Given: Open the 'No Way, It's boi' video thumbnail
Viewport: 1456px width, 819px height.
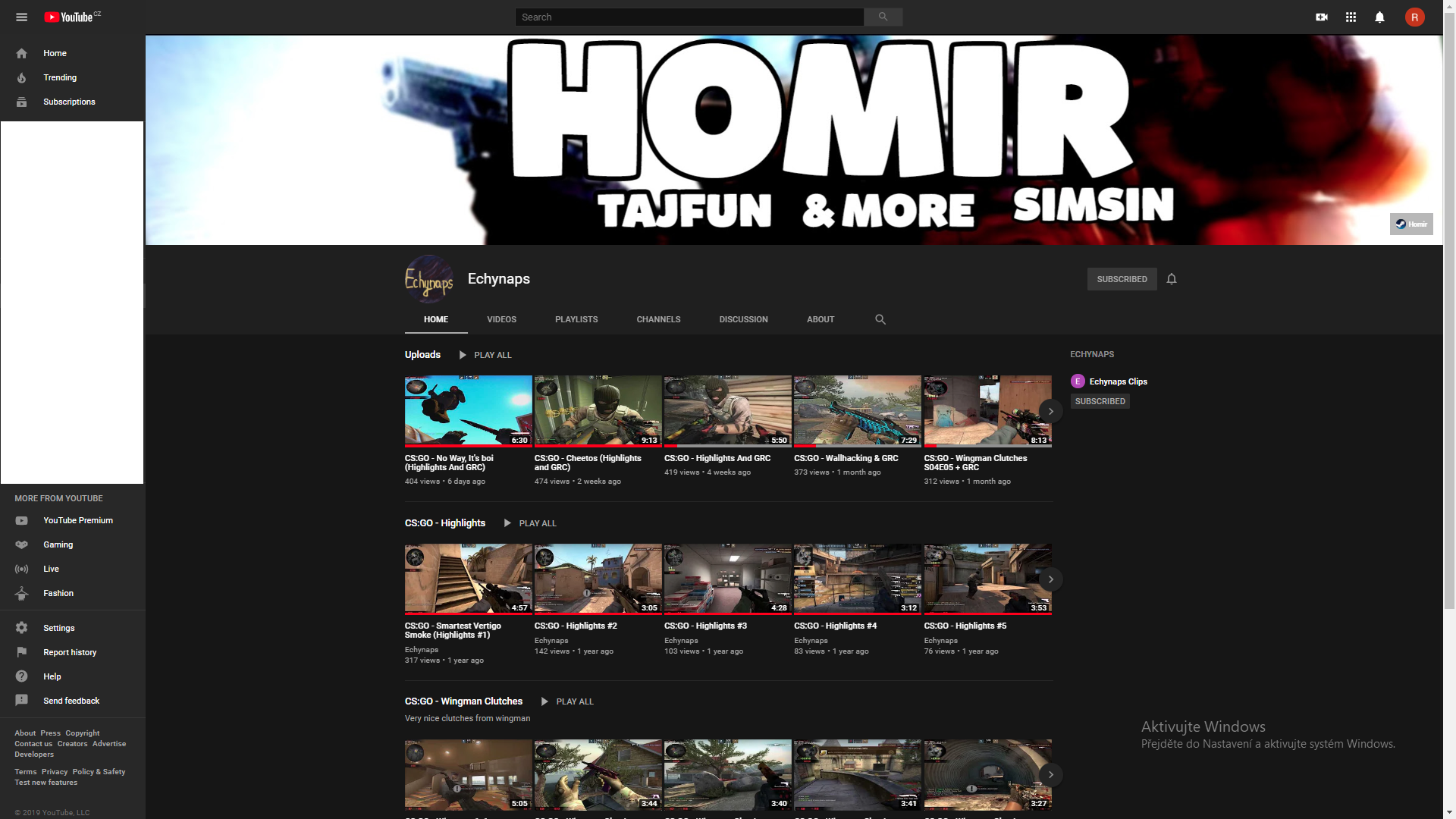Looking at the screenshot, I should [469, 411].
